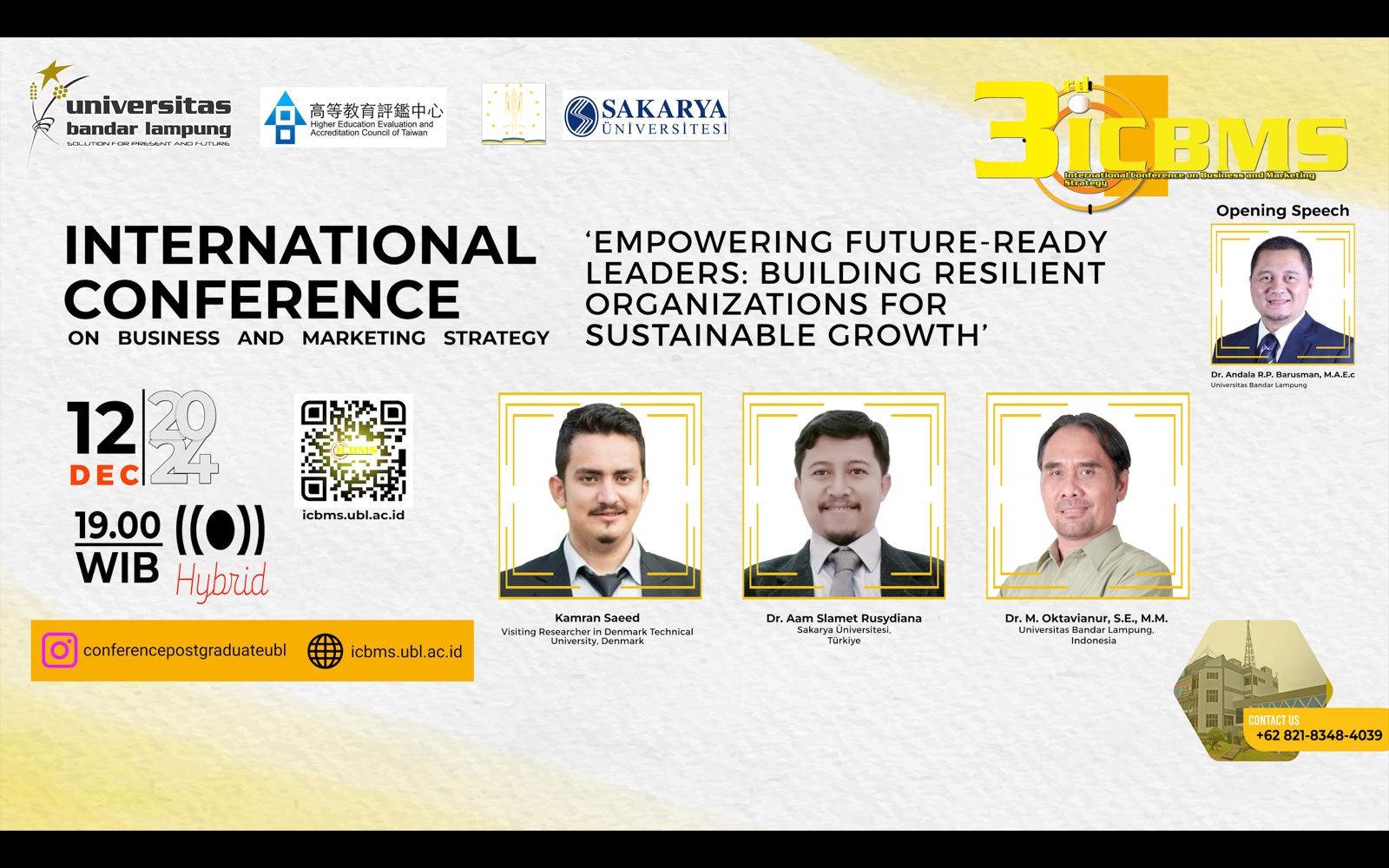This screenshot has width=1389, height=868.
Task: Click Dr. M. Oktavianur's photo
Action: click(1088, 496)
